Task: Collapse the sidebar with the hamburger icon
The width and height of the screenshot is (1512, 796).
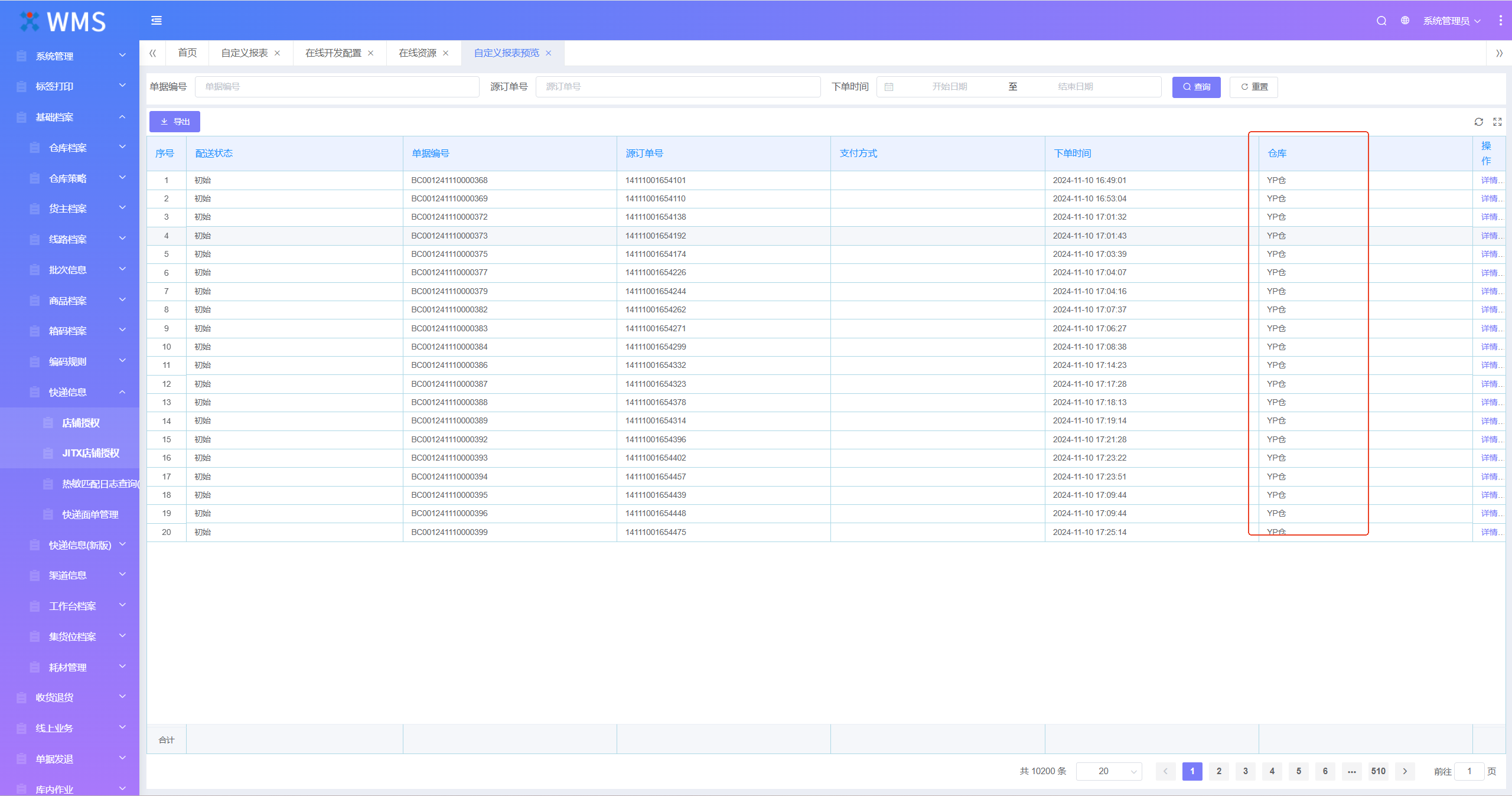Action: tap(157, 21)
